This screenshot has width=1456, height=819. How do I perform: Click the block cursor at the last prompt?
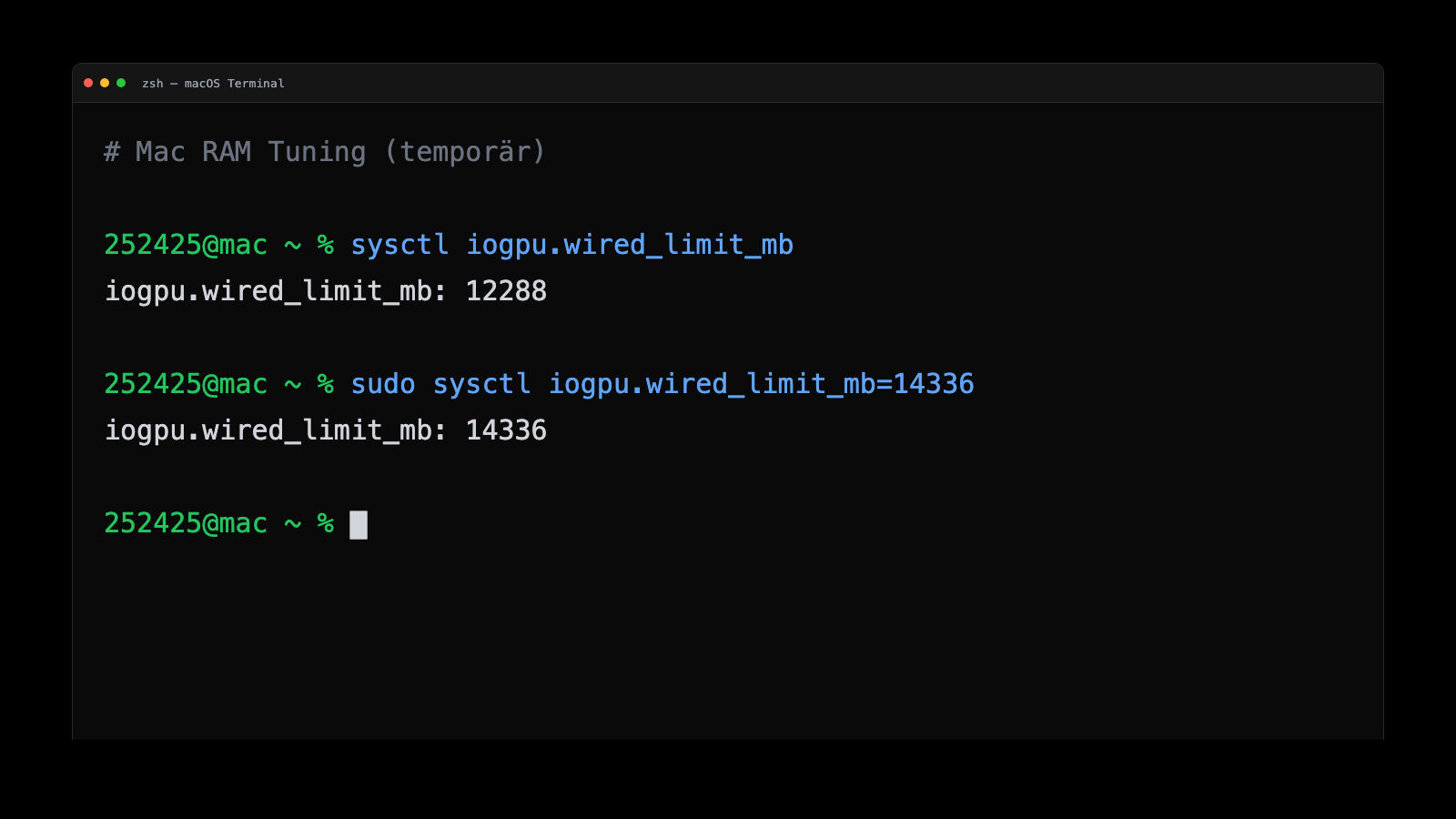(359, 525)
